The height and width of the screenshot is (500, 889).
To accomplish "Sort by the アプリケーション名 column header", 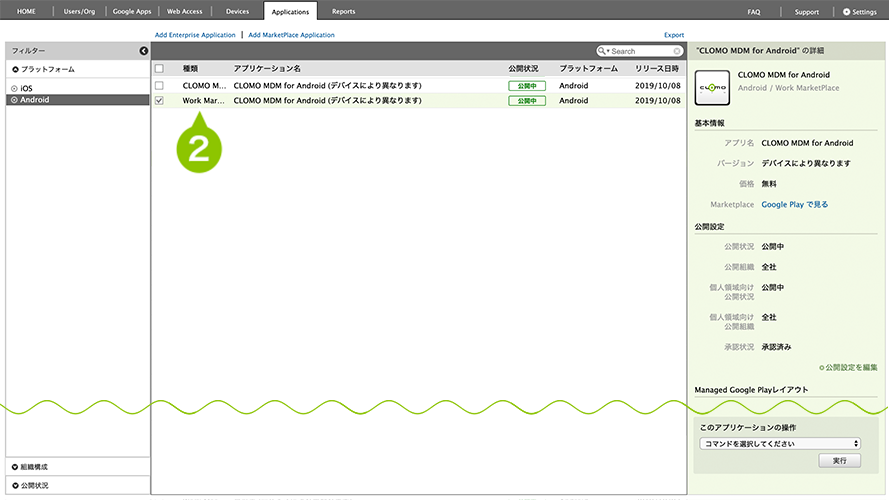I will 267,69.
